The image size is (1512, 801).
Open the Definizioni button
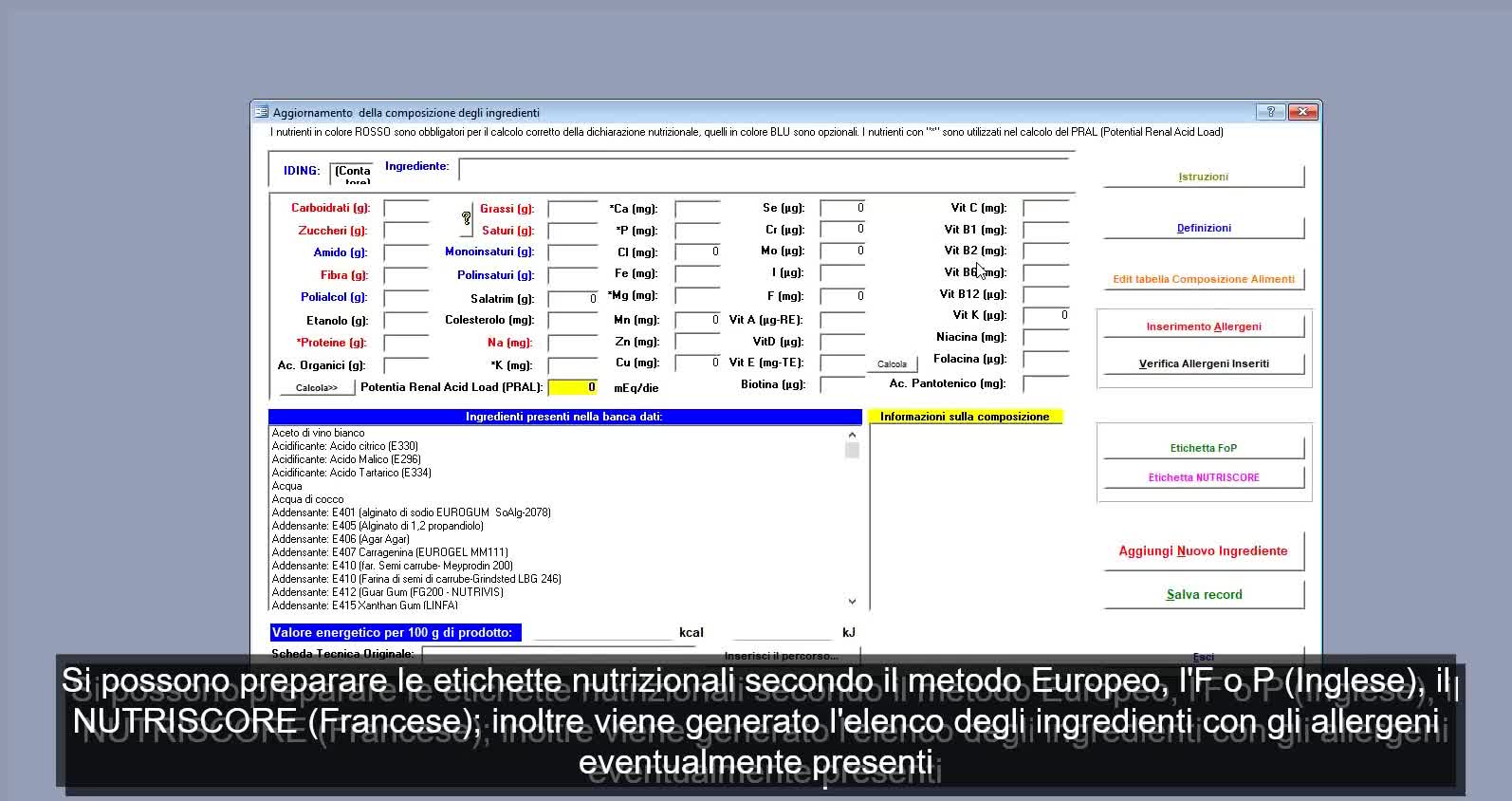(x=1204, y=228)
